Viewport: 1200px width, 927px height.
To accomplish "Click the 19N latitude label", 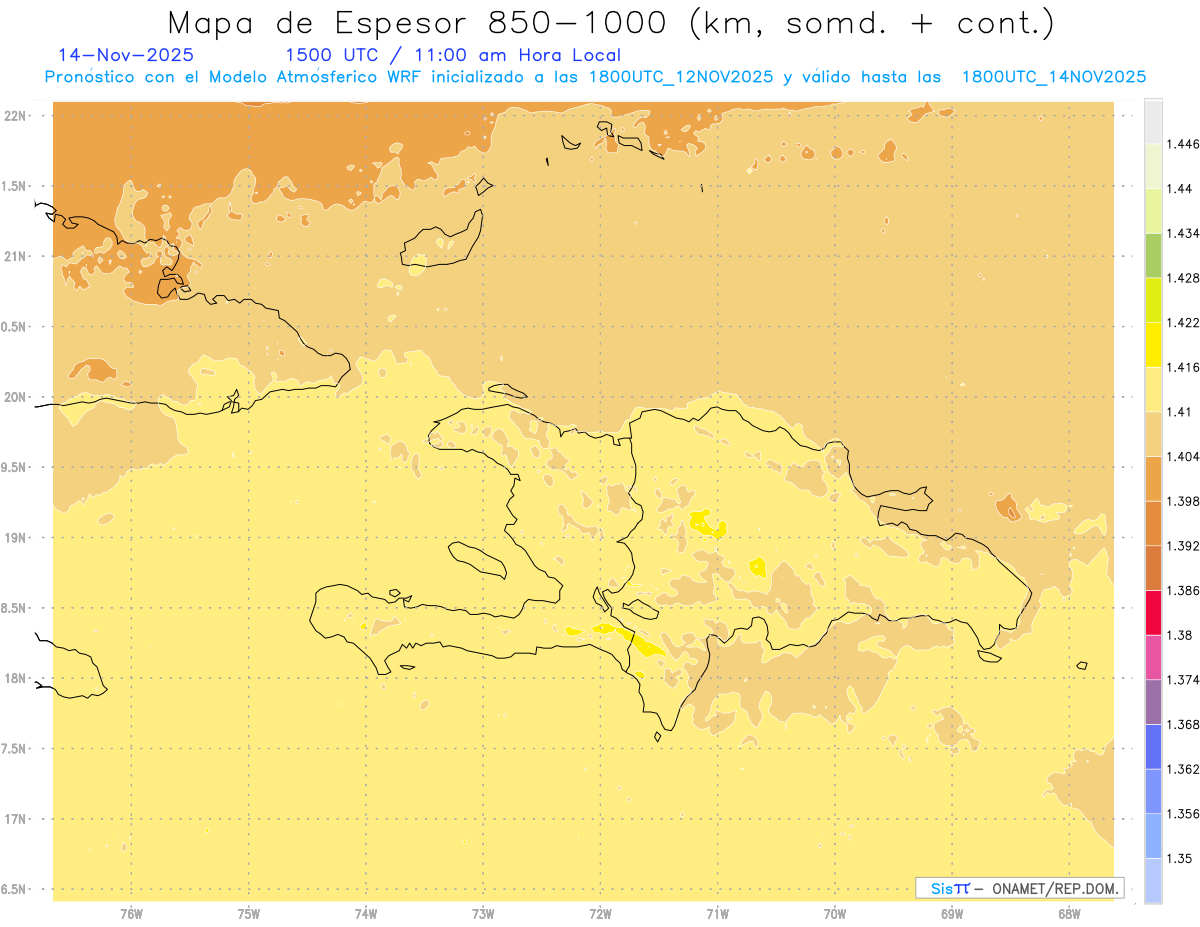I will [15, 538].
